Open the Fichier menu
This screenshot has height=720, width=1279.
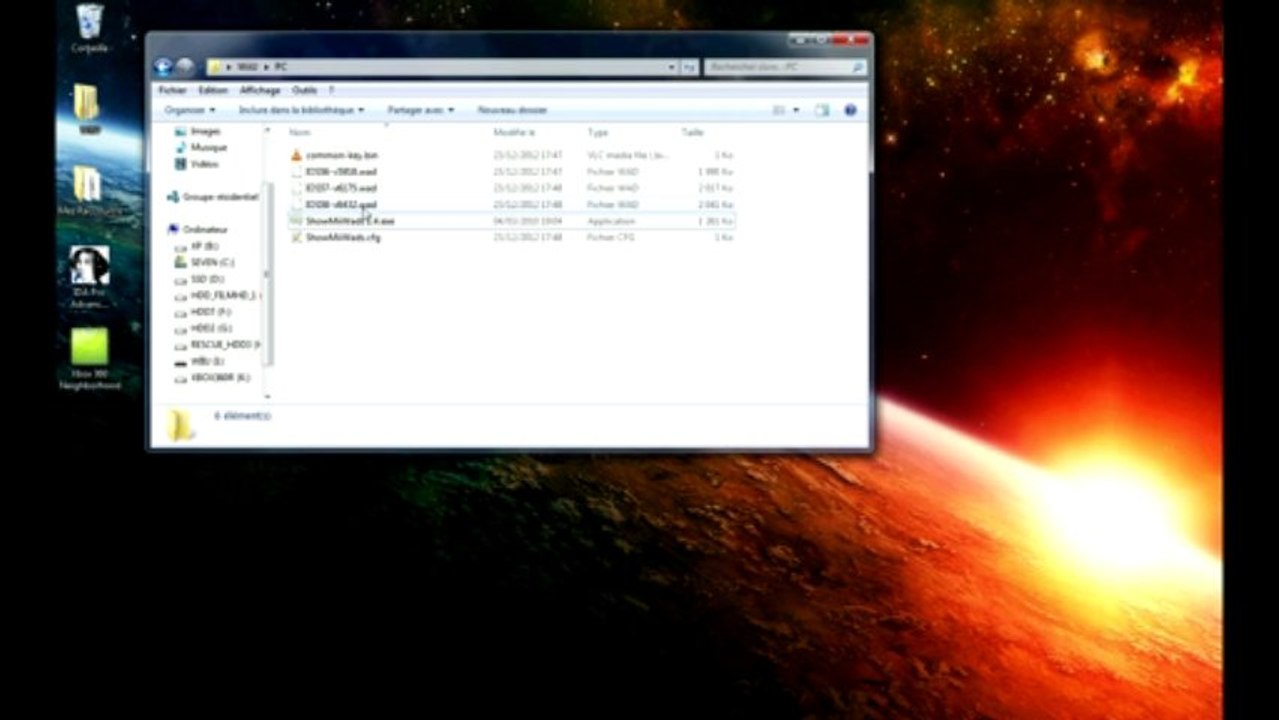pos(172,90)
